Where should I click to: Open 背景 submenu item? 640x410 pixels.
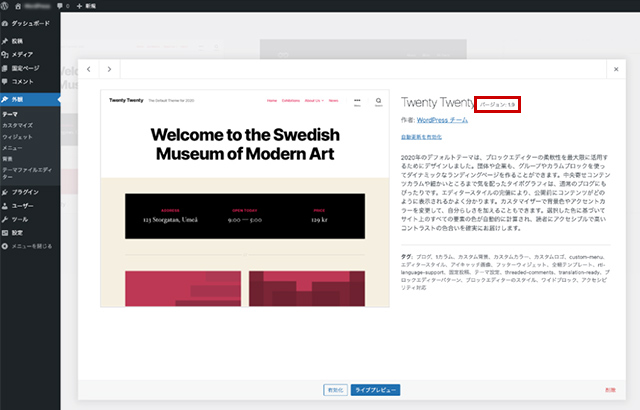pyautogui.click(x=7, y=159)
